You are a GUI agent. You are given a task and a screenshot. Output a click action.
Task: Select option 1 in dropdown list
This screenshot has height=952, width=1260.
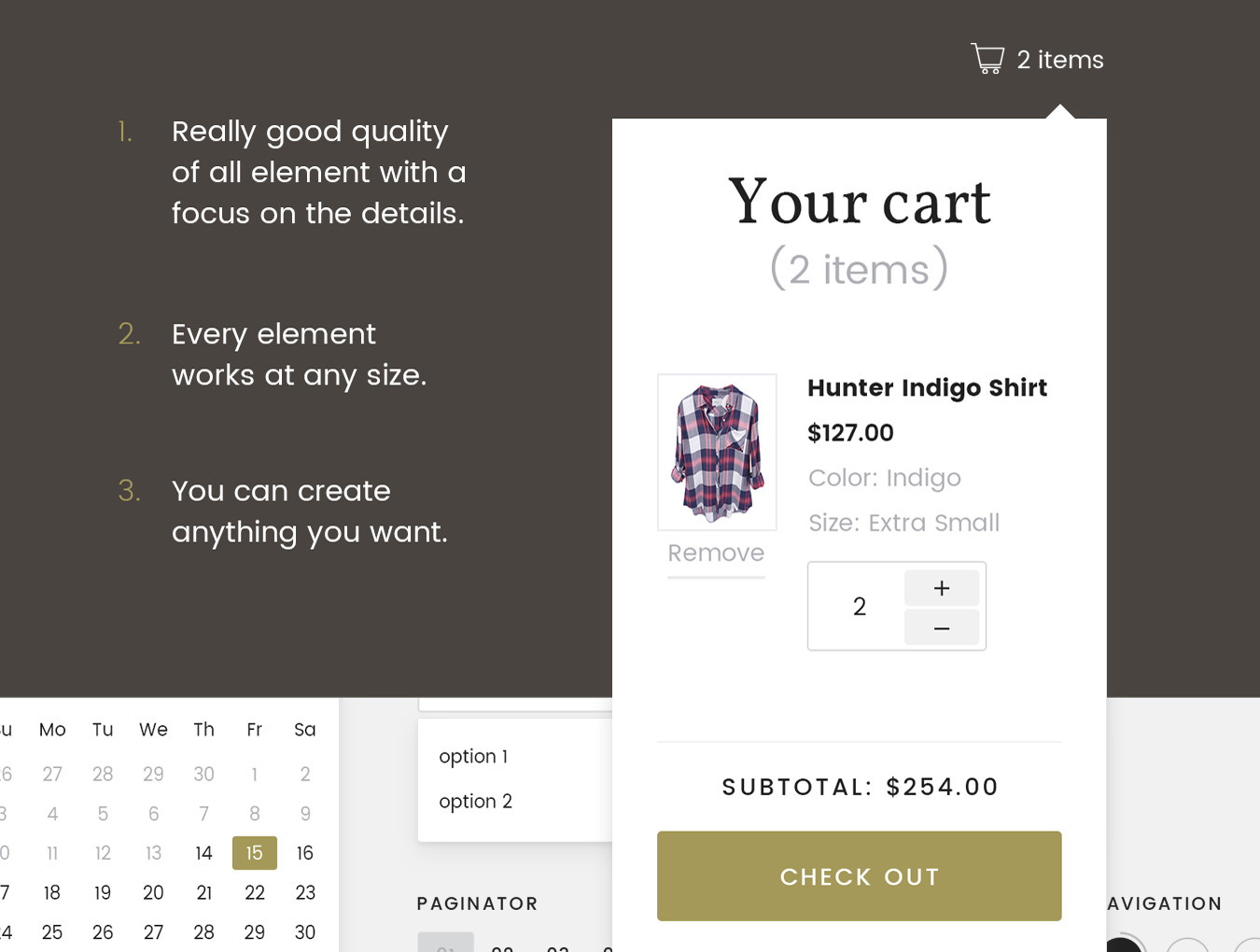[x=473, y=756]
